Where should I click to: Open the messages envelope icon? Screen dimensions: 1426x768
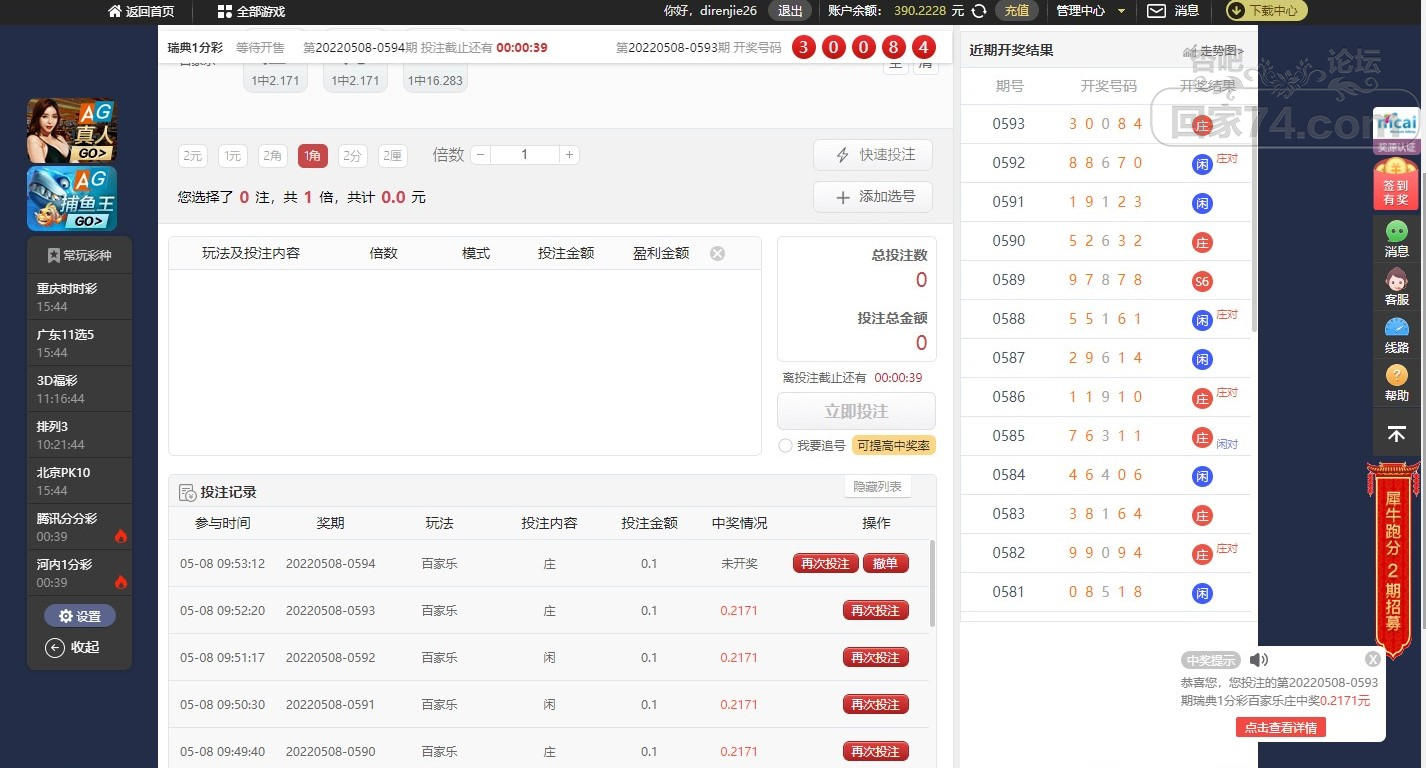click(1156, 11)
